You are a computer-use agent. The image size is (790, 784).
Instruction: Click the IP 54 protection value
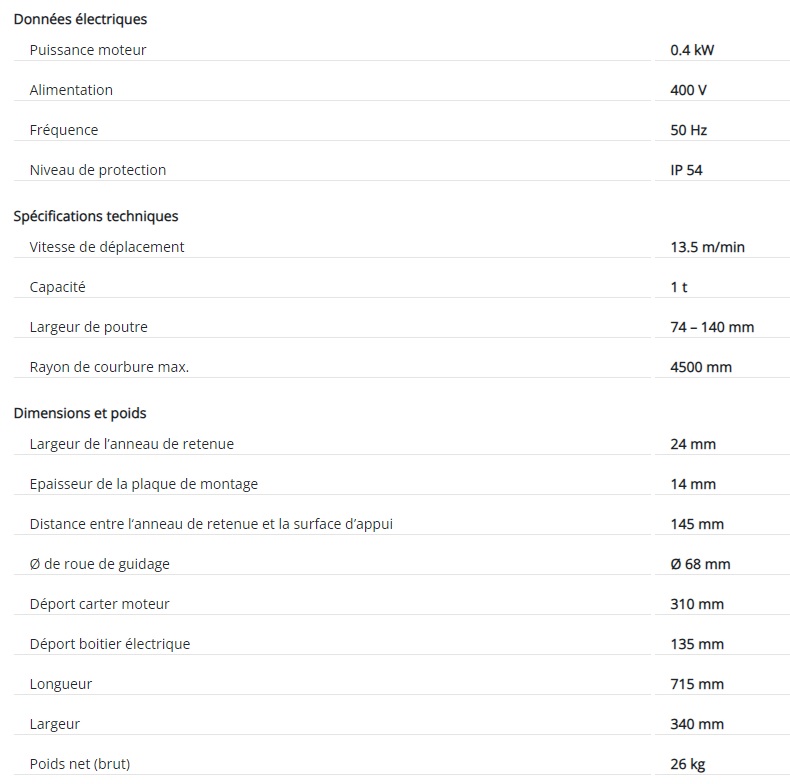click(686, 170)
